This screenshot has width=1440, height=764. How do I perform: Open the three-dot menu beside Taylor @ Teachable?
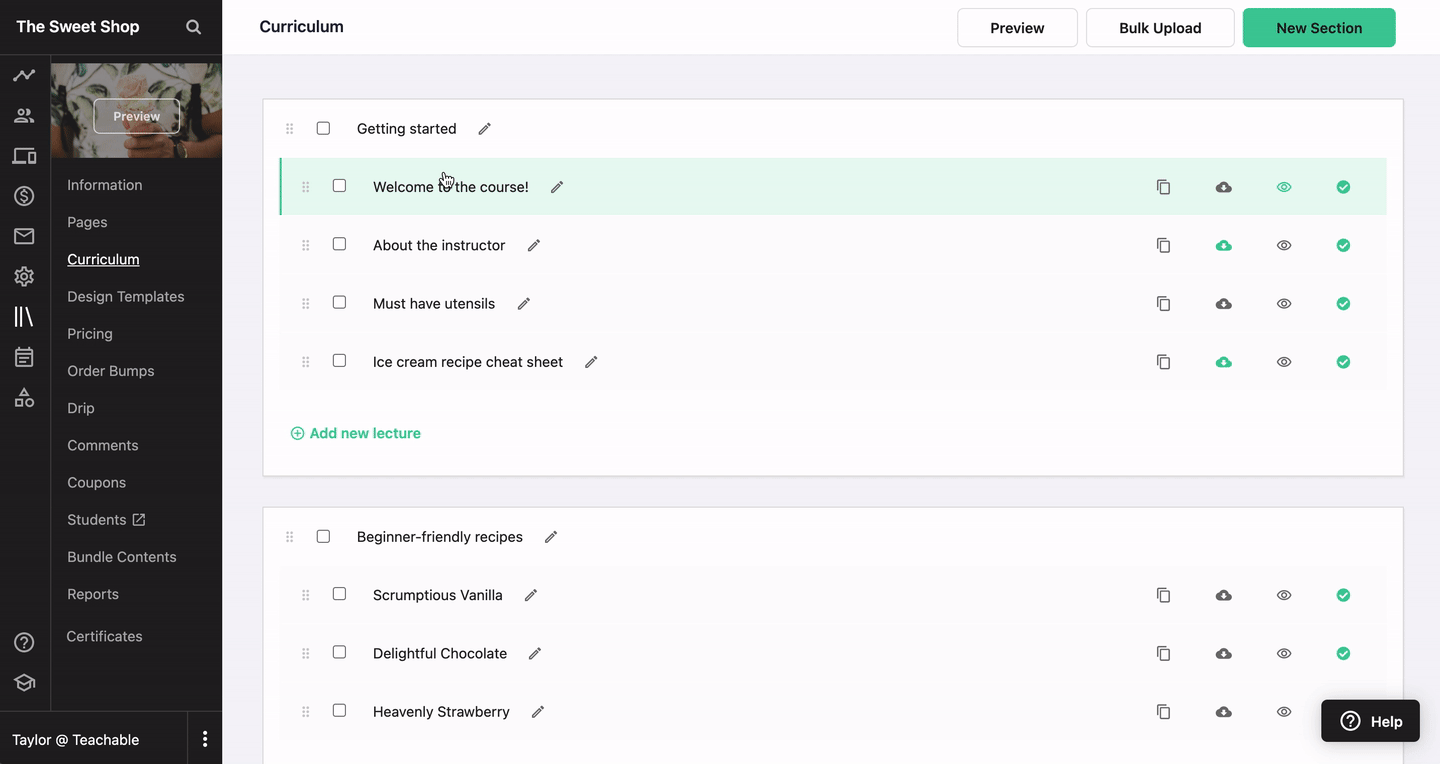[205, 739]
